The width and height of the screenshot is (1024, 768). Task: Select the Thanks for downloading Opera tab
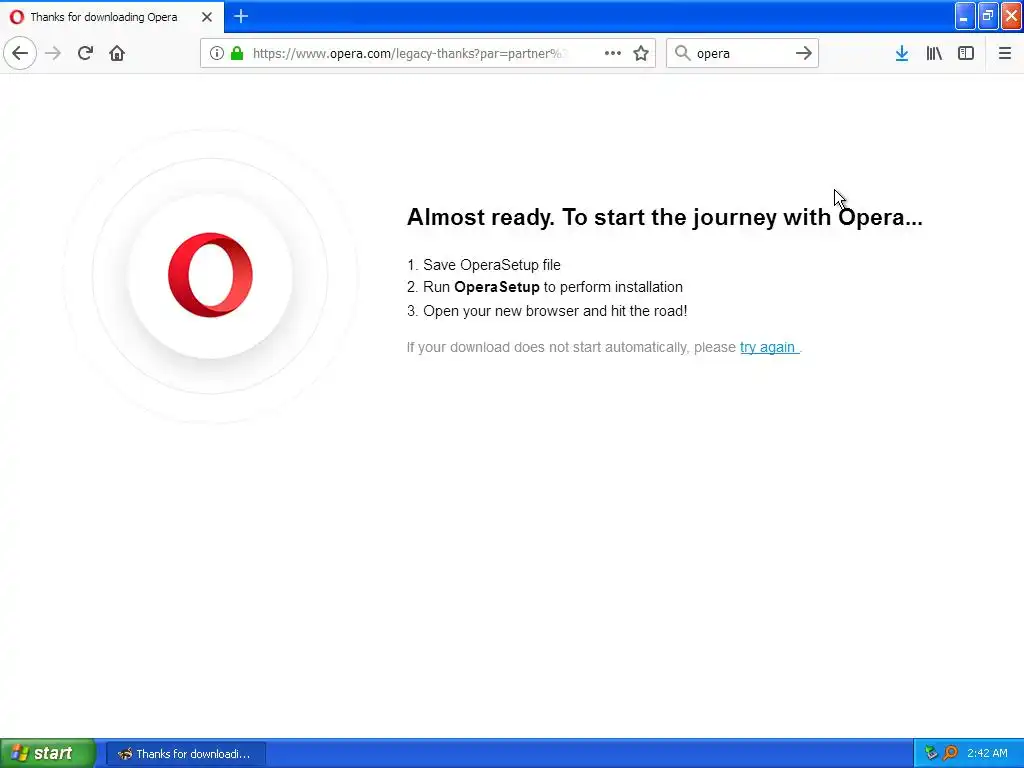click(111, 17)
